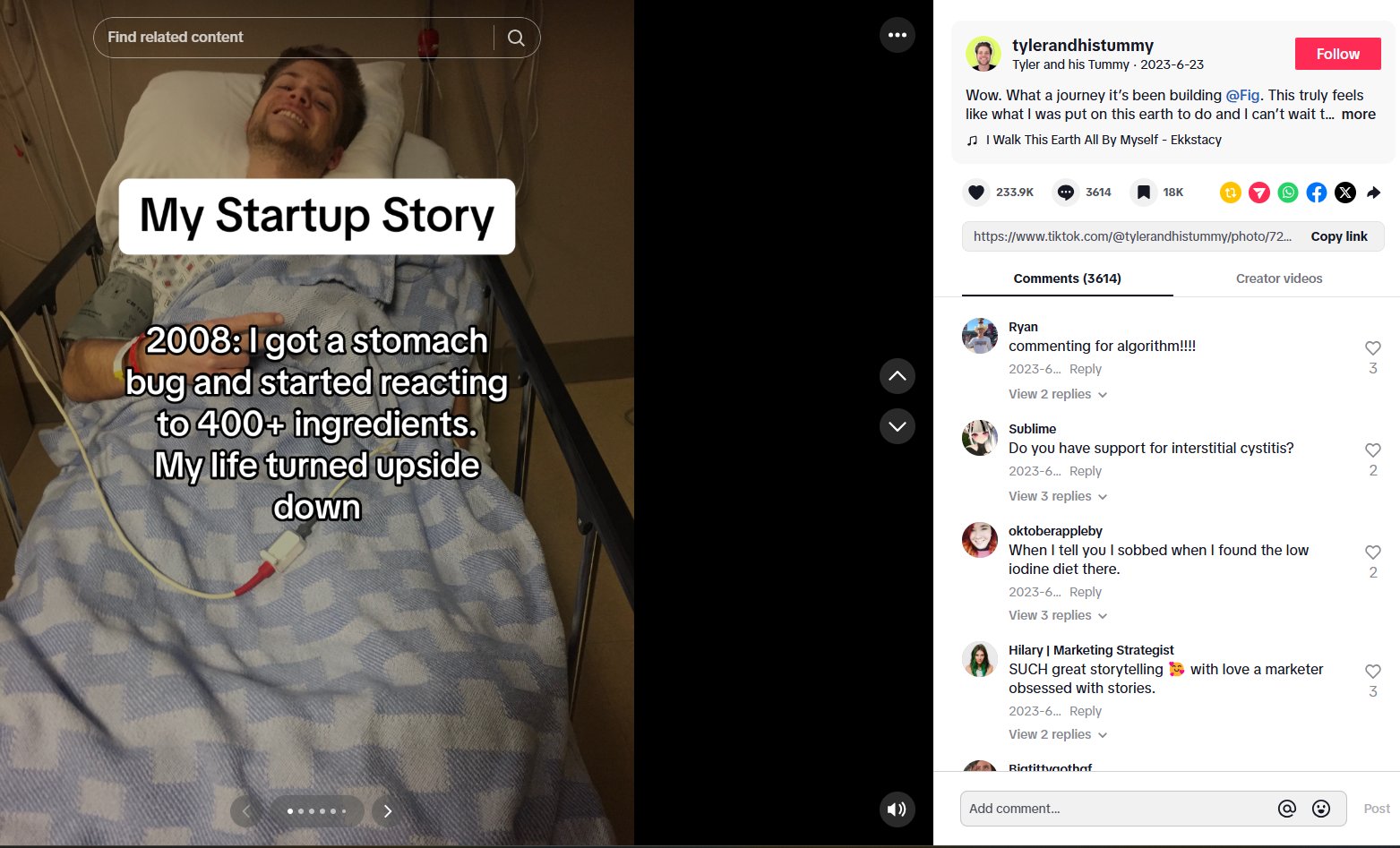The width and height of the screenshot is (1400, 848).
Task: Select the Comments (3614) tab
Action: pos(1067,278)
